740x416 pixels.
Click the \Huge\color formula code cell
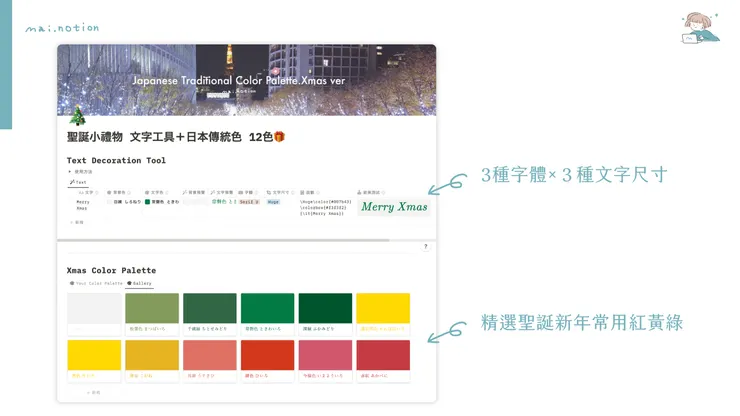(326, 207)
